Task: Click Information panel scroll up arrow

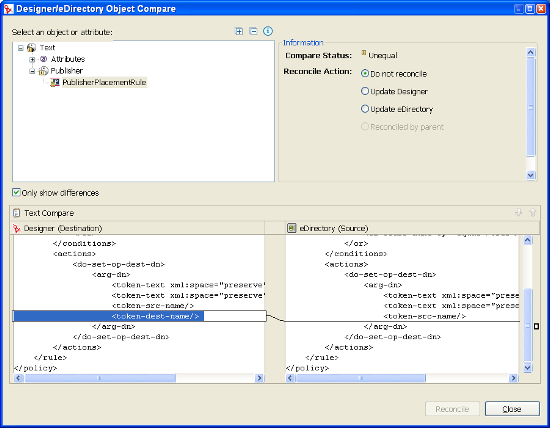Action: (x=531, y=52)
